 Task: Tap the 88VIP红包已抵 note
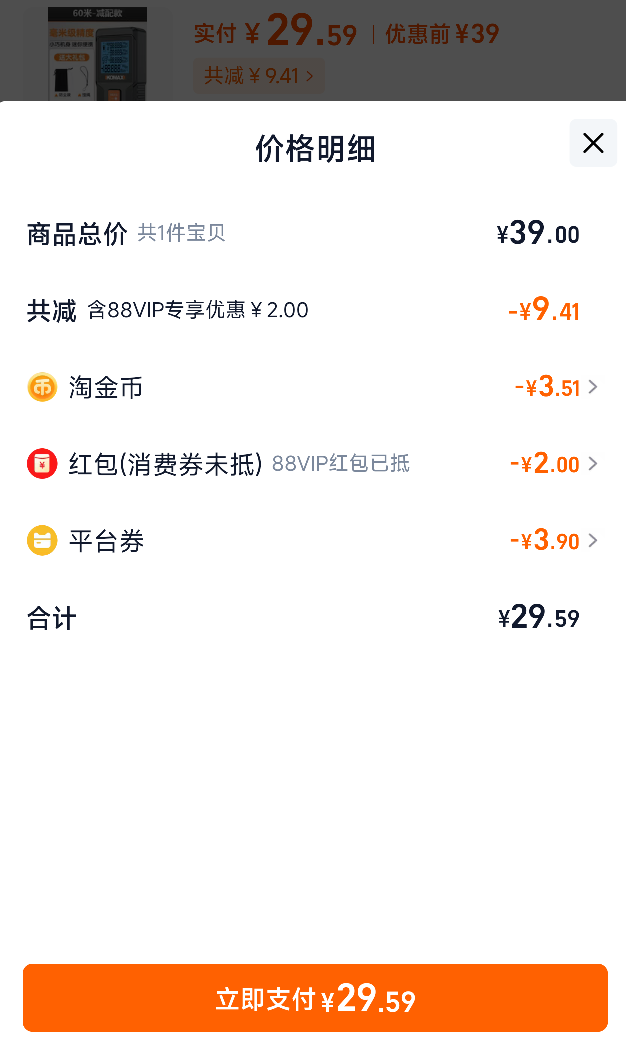click(341, 464)
